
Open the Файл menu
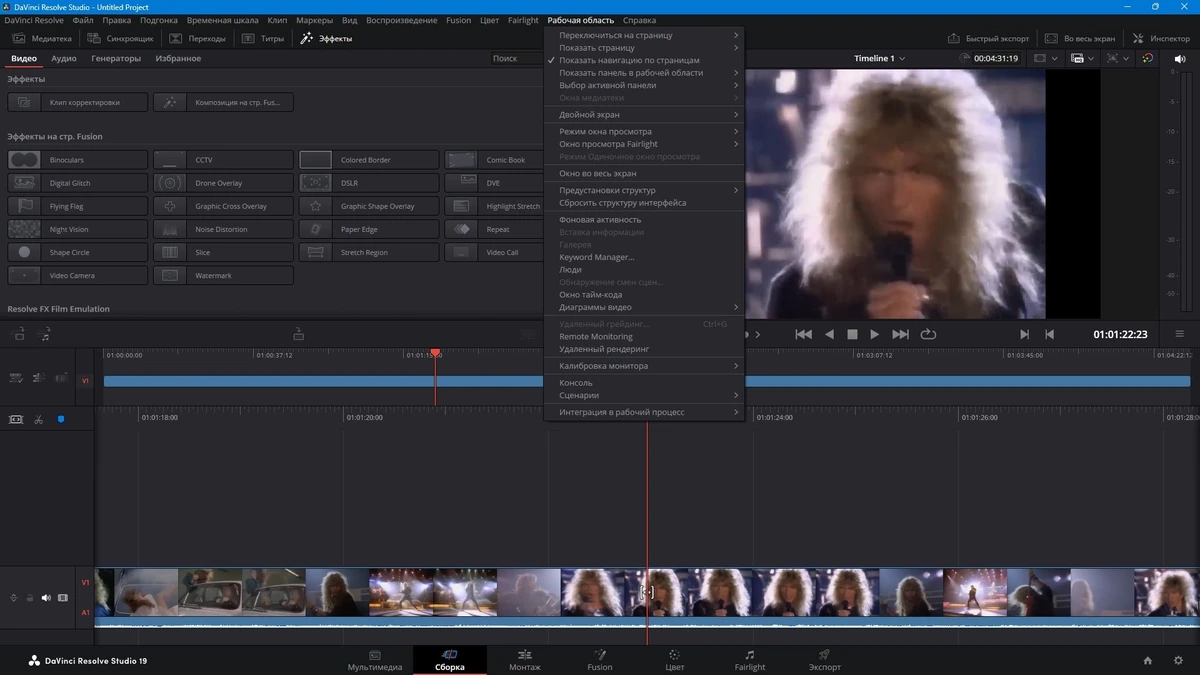(x=83, y=20)
